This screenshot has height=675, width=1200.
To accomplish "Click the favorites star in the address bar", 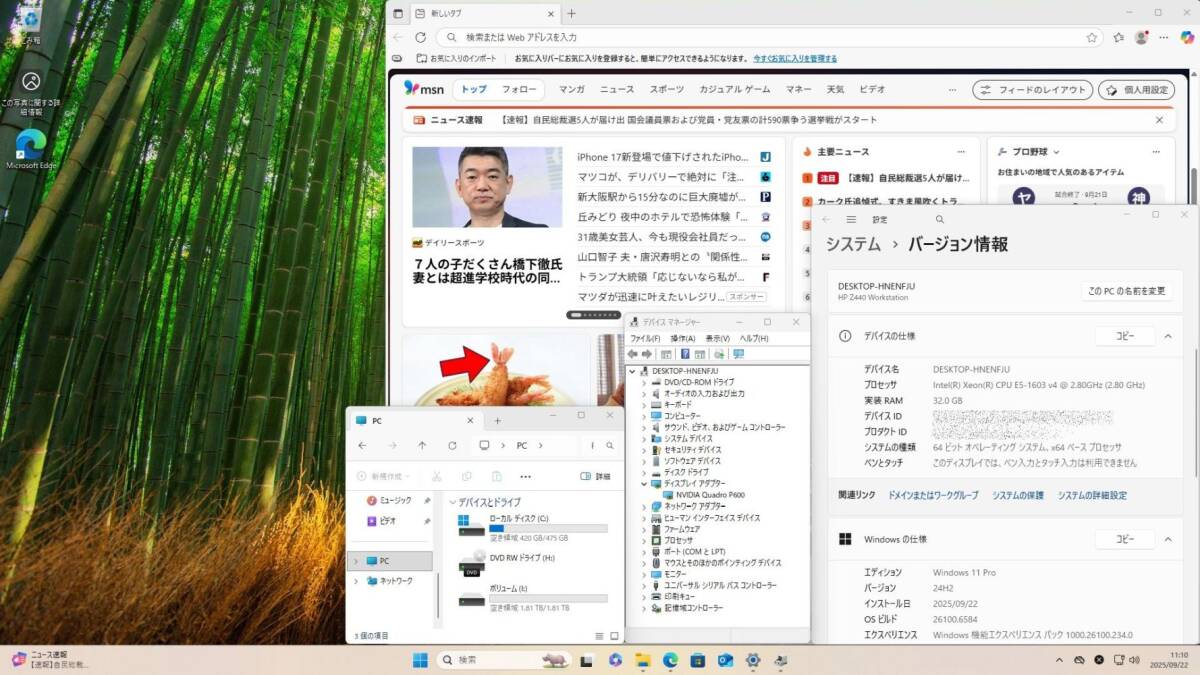I will 1092,37.
